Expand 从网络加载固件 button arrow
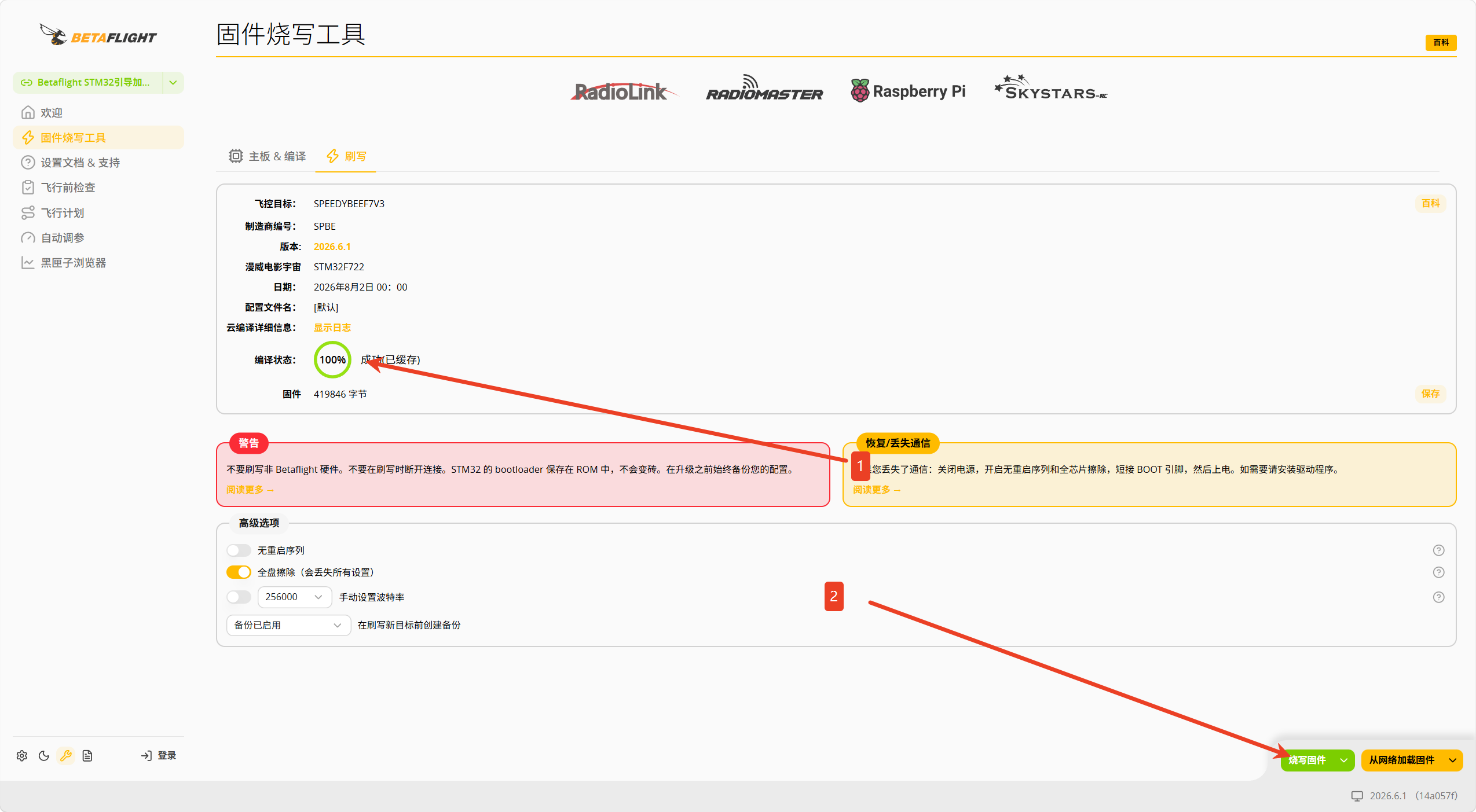This screenshot has height=812, width=1476. [1452, 760]
